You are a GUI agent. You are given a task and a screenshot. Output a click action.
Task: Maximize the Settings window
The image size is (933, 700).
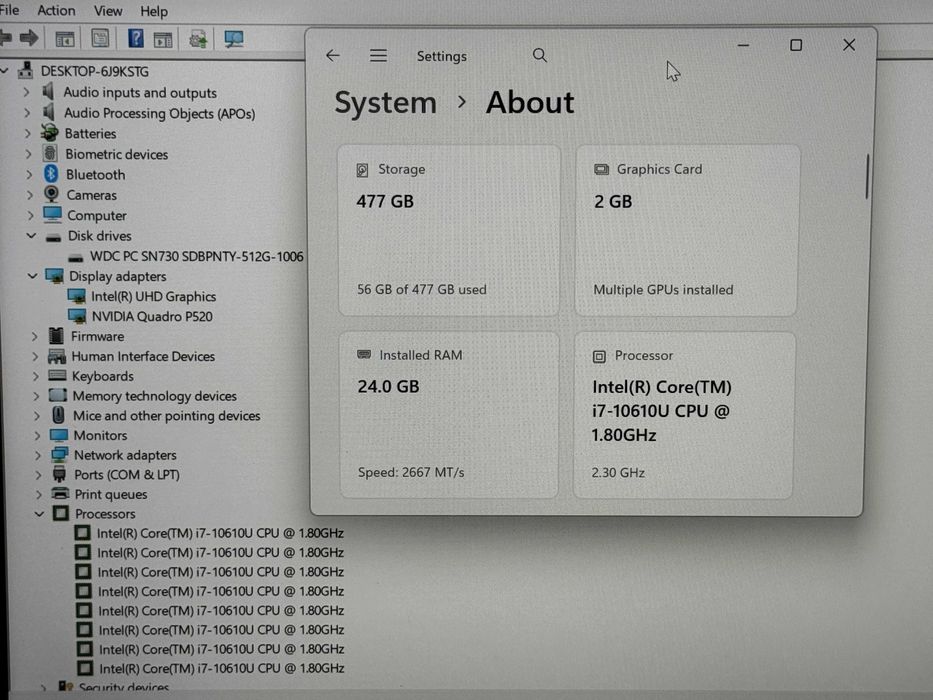[796, 45]
